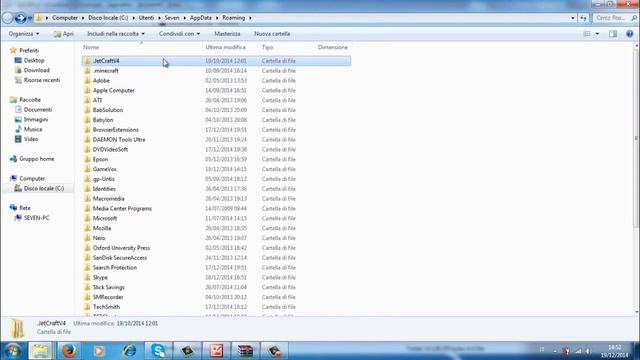Select the Search Protection folder
Image resolution: width=640 pixels, height=360 pixels.
coord(216,268)
